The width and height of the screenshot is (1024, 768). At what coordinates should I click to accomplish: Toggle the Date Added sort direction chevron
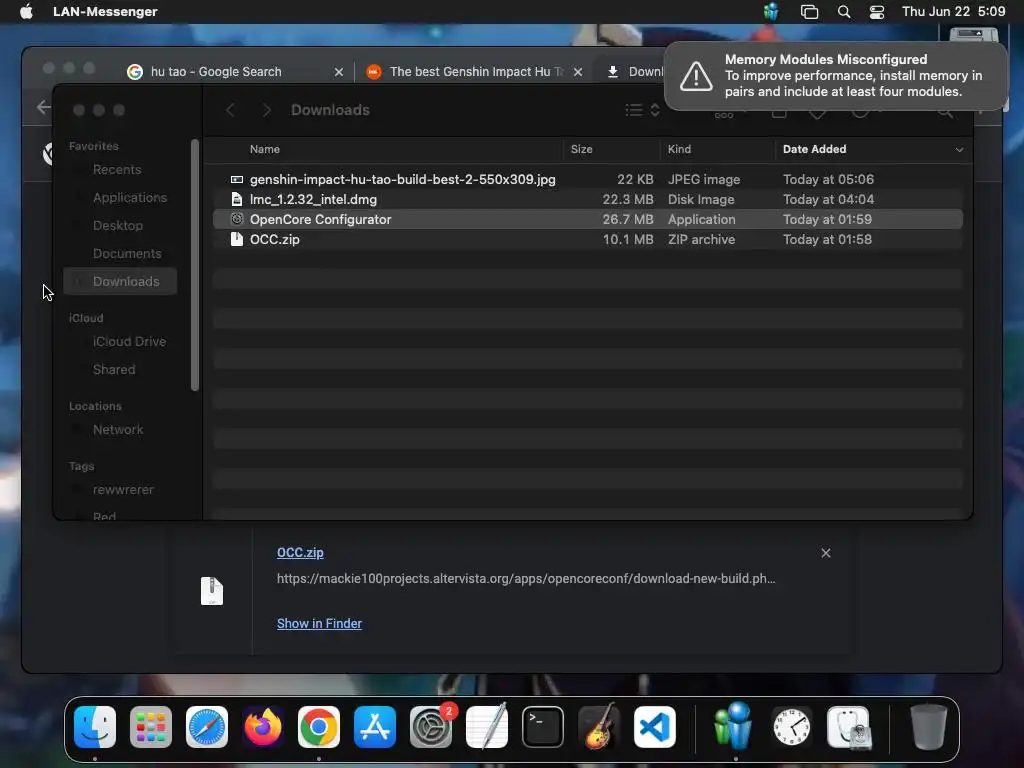(x=959, y=150)
